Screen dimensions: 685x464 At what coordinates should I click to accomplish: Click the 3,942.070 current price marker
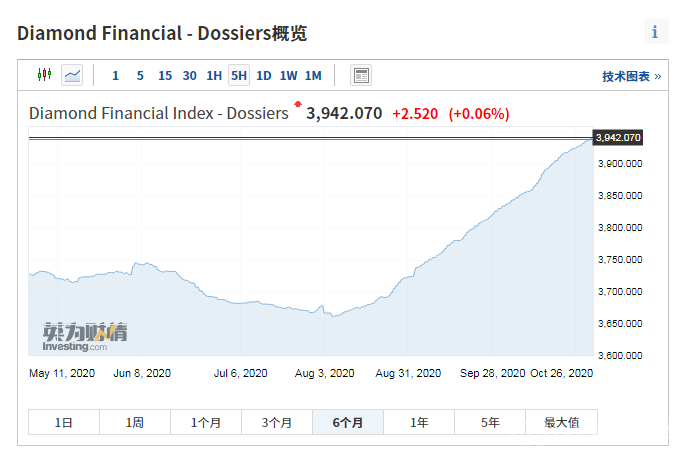[x=617, y=137]
